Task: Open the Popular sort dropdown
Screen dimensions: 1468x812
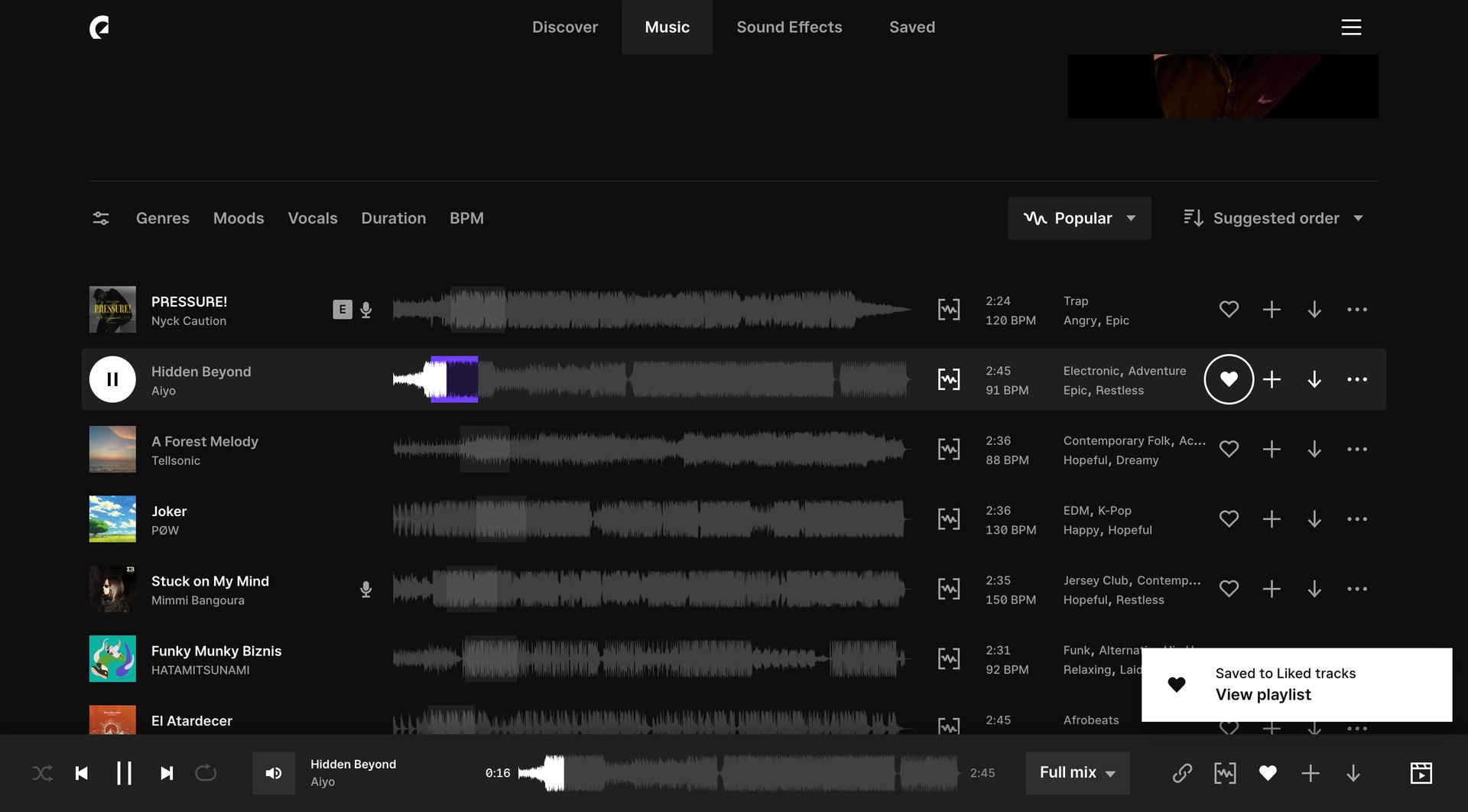Action: click(1079, 218)
